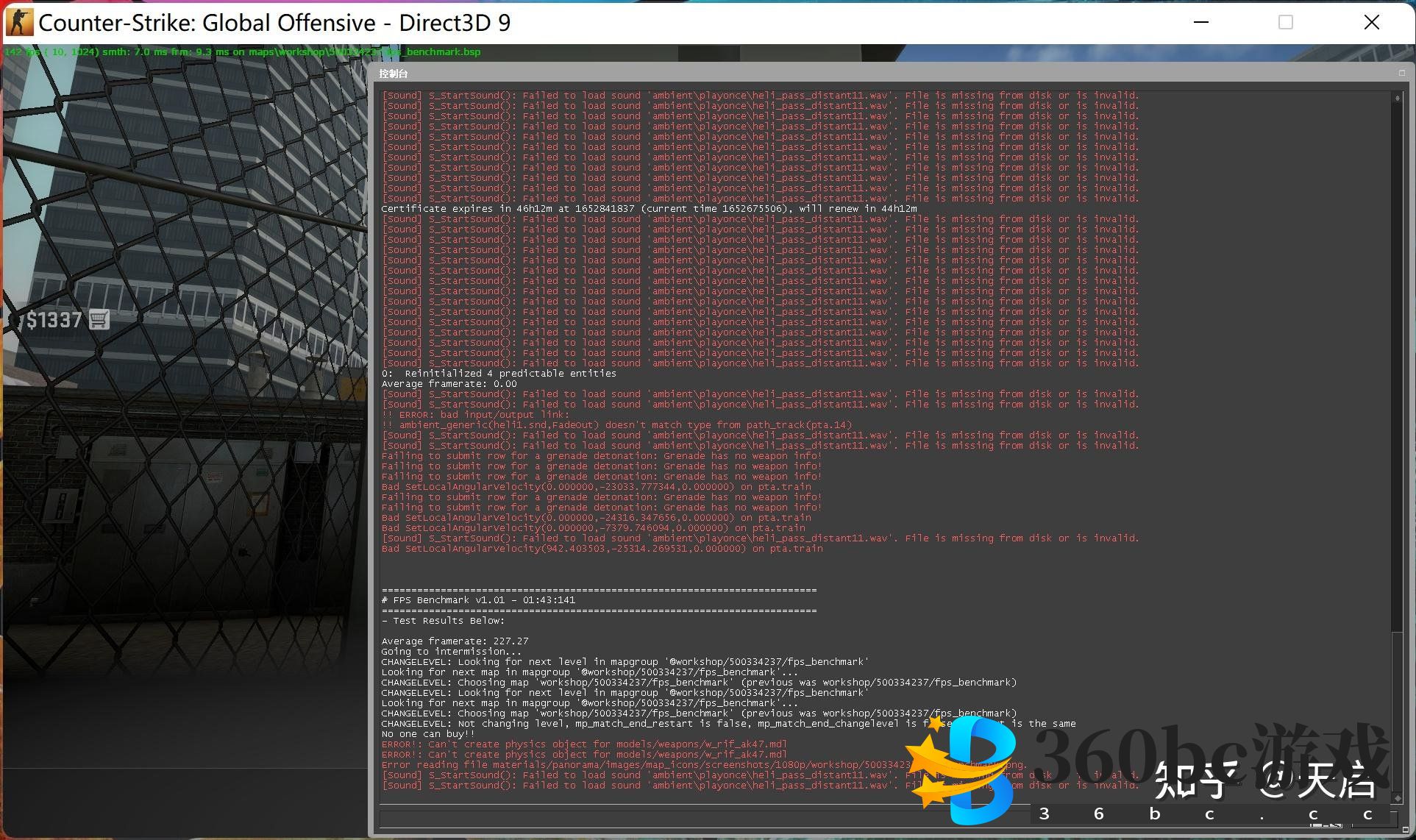Click the 'FPS Benchmark v1.01' console line
Image resolution: width=1416 pixels, height=840 pixels.
[x=478, y=599]
